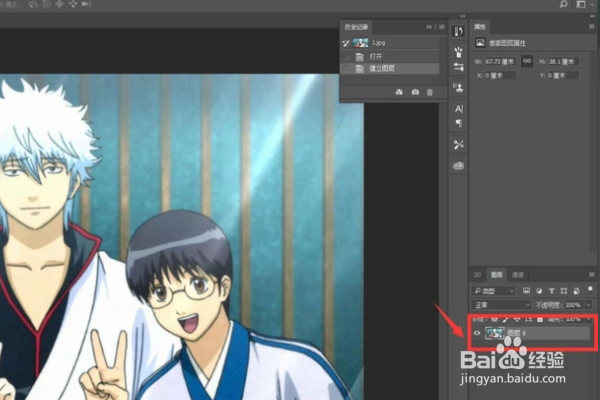Screen dimensions: 600x400
Task: Toggle history brush source beside 打开 state
Action: 346,57
